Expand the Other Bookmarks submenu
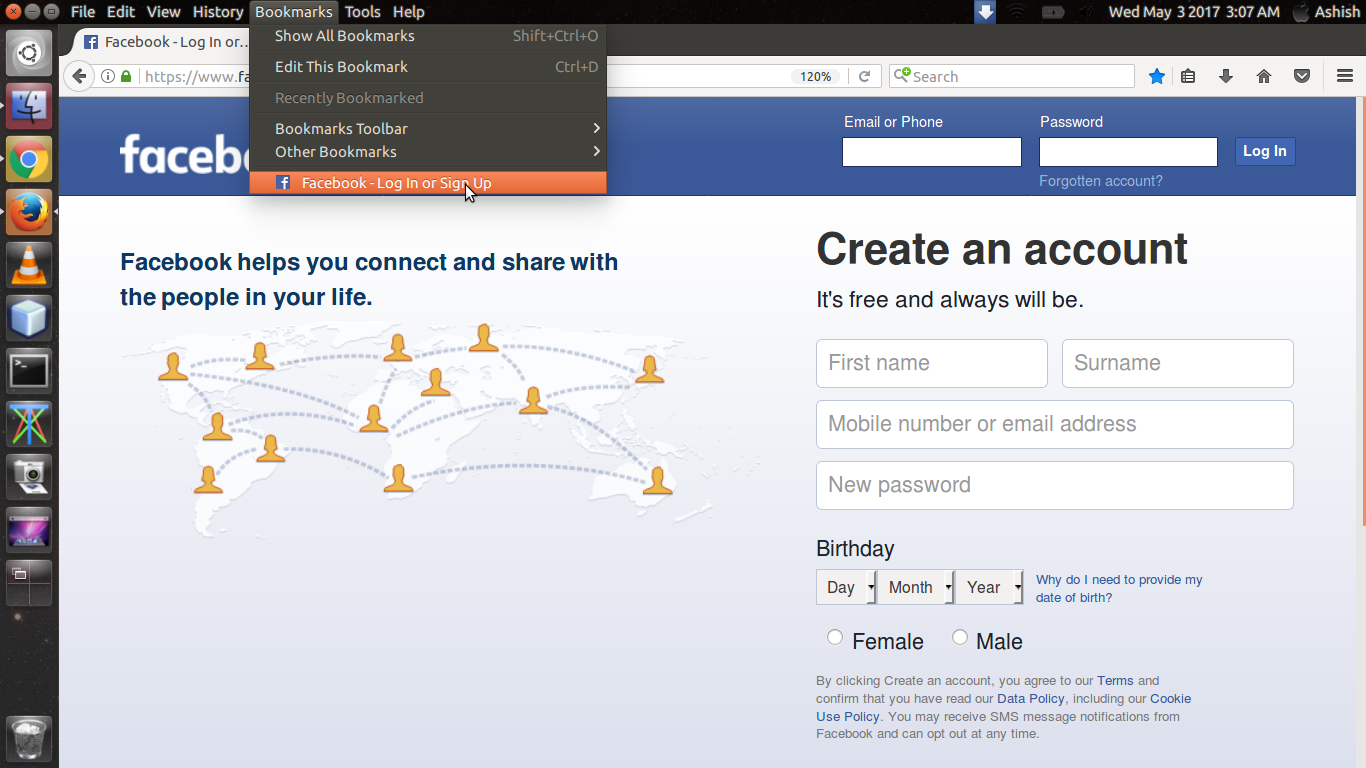 [x=428, y=152]
